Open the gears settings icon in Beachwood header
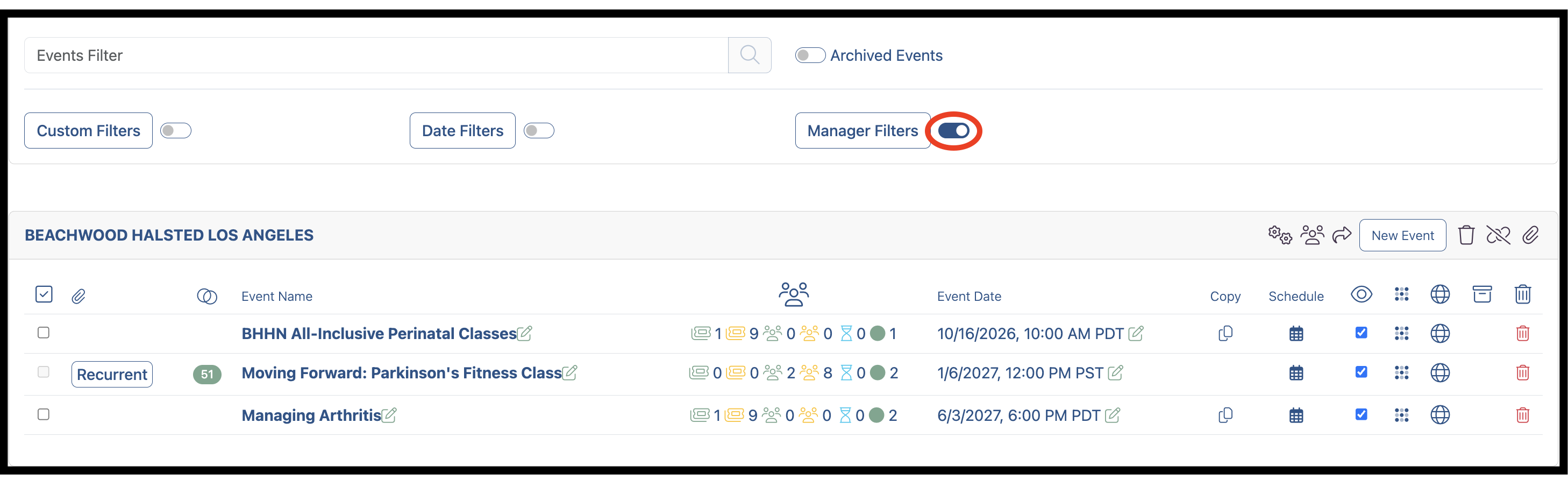Viewport: 1568px width, 479px height. (1279, 235)
